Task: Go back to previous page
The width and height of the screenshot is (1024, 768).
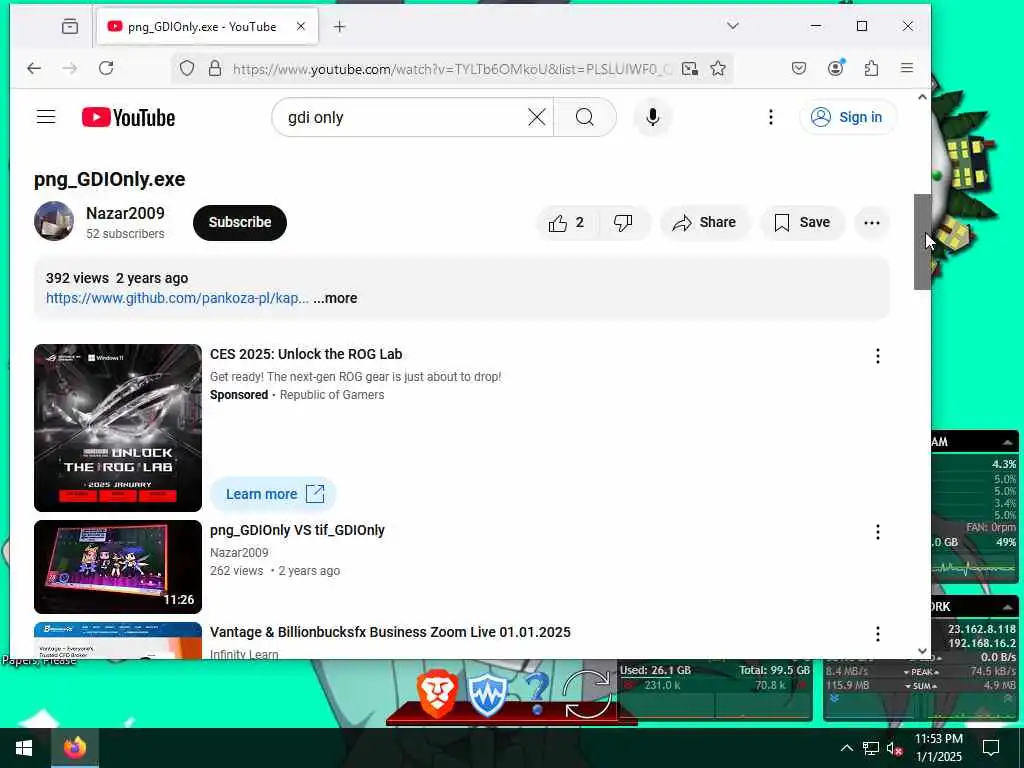Action: 34,68
